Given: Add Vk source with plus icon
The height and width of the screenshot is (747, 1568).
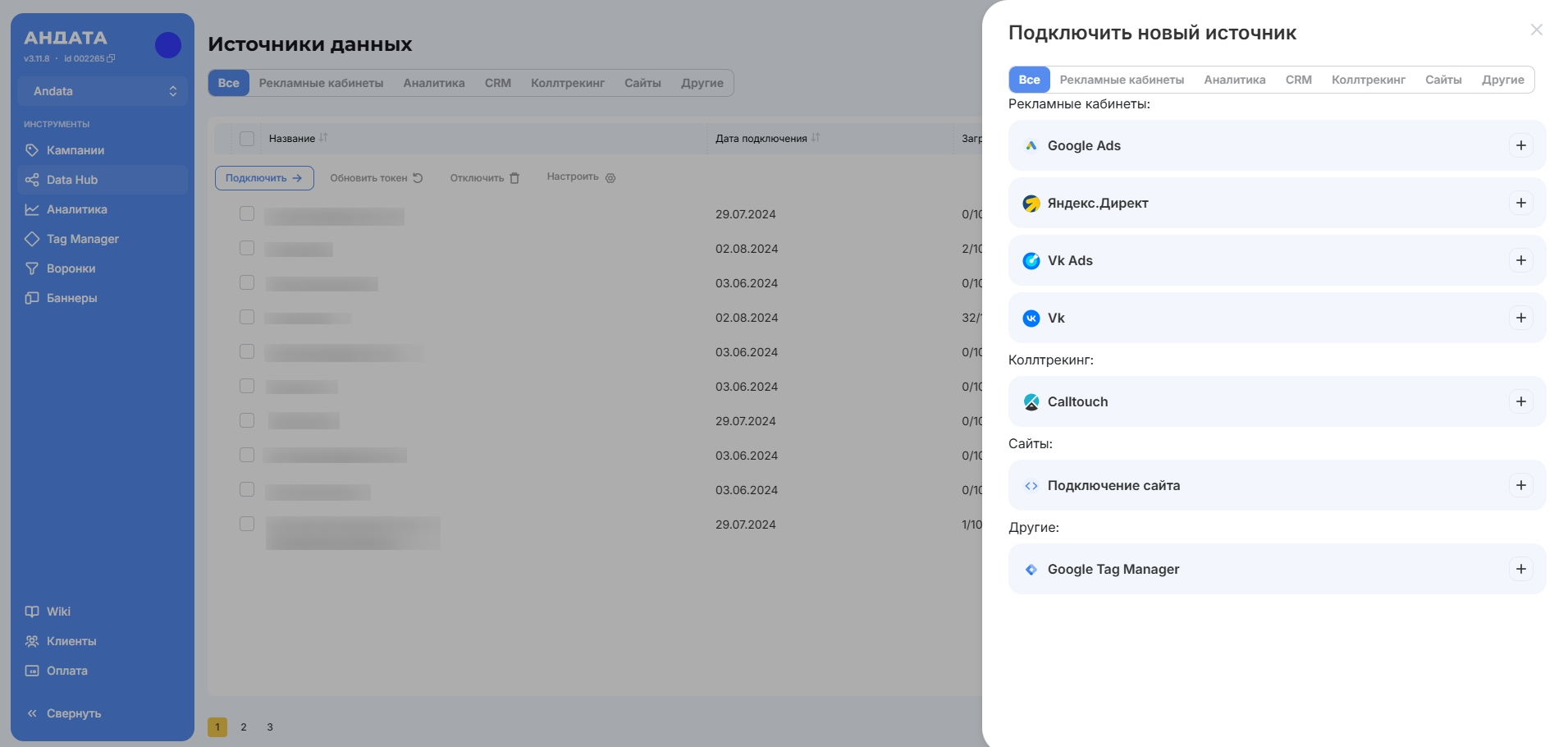Looking at the screenshot, I should pyautogui.click(x=1521, y=318).
